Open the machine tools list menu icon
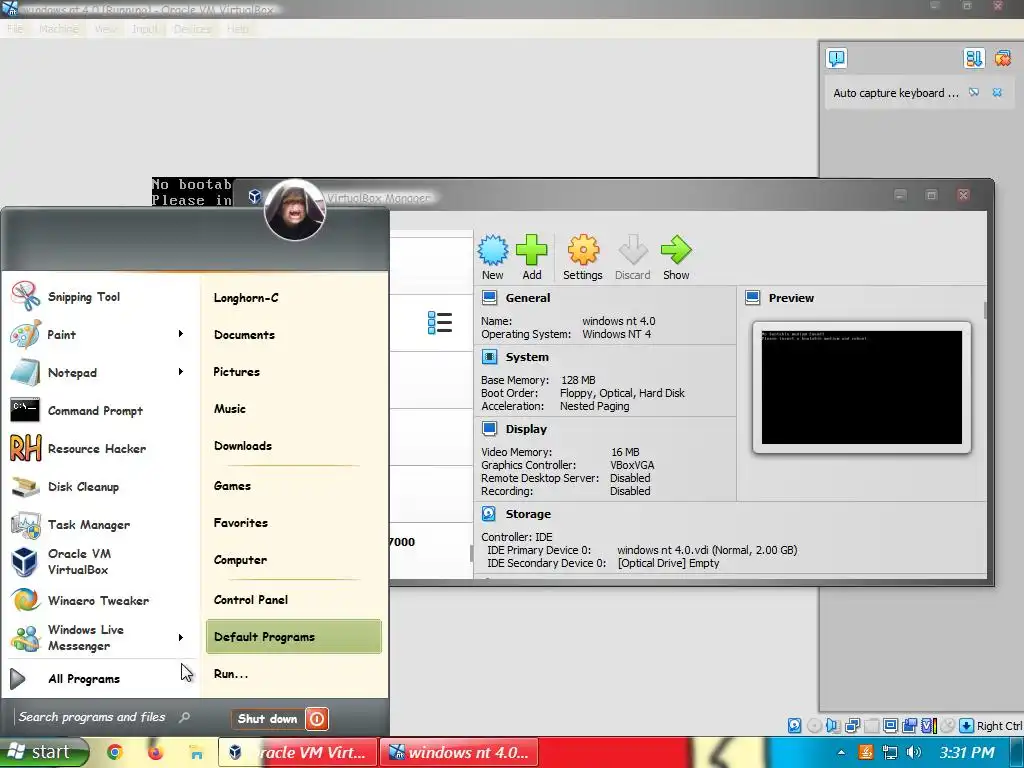1024x768 pixels. tap(440, 323)
